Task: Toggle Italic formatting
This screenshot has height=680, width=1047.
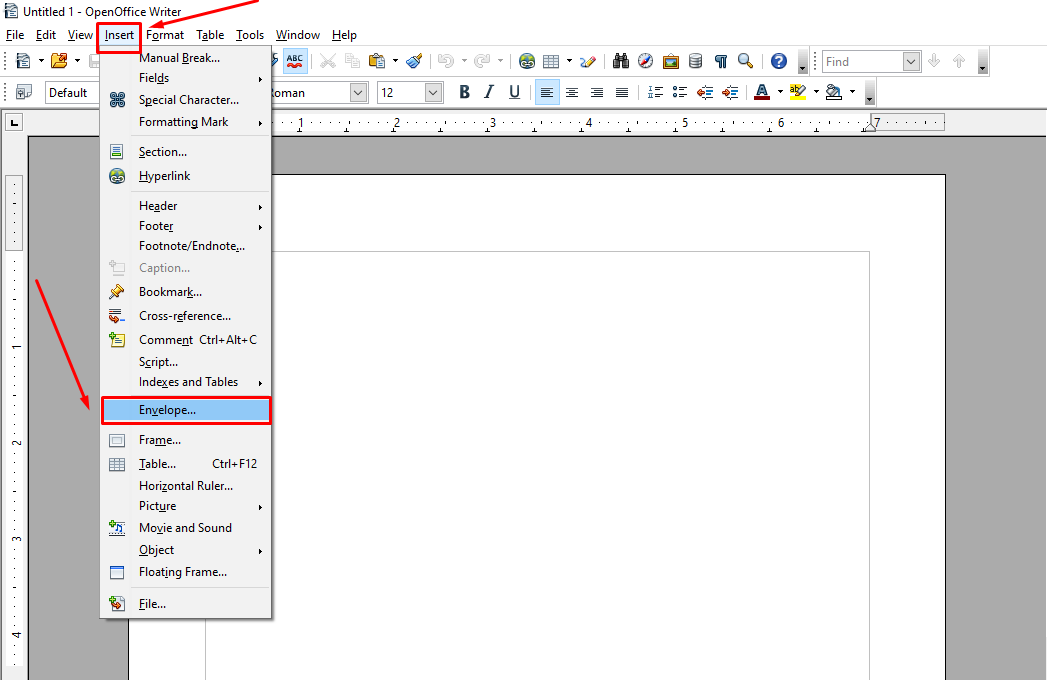Action: pyautogui.click(x=487, y=92)
